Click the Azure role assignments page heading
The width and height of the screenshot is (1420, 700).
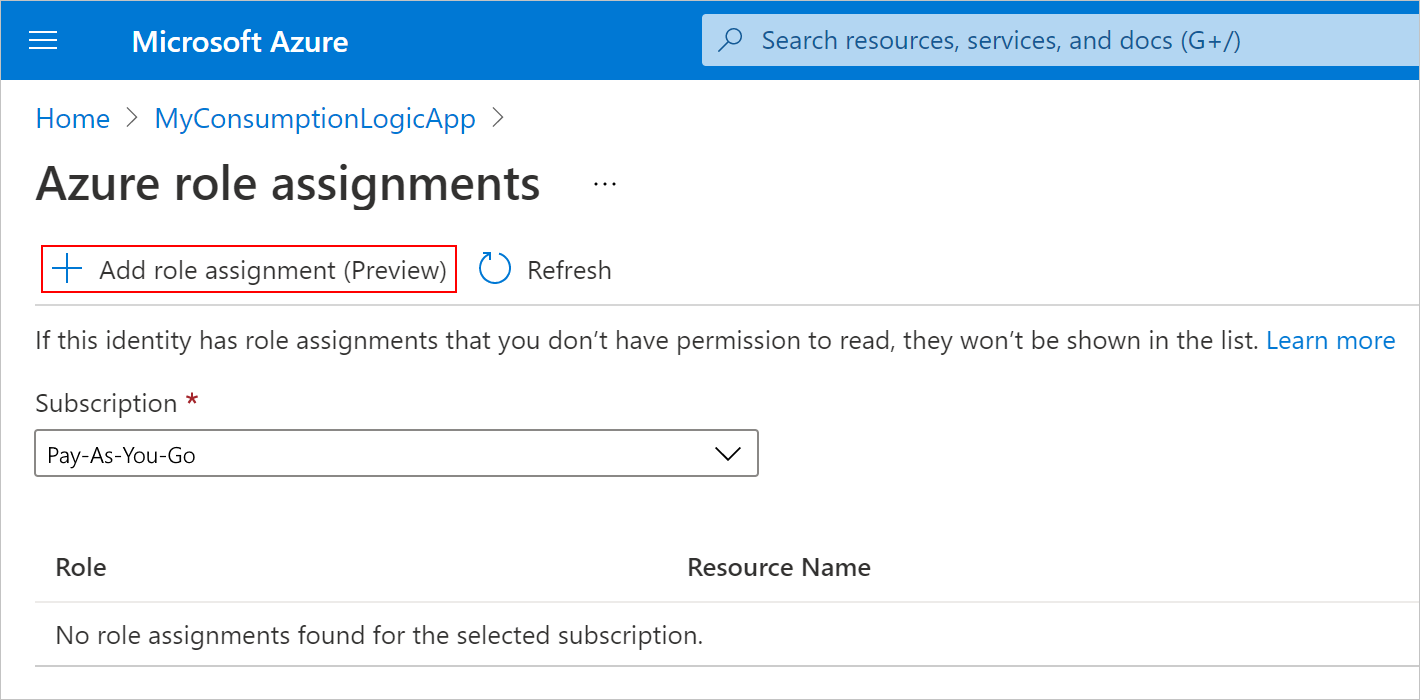tap(288, 185)
